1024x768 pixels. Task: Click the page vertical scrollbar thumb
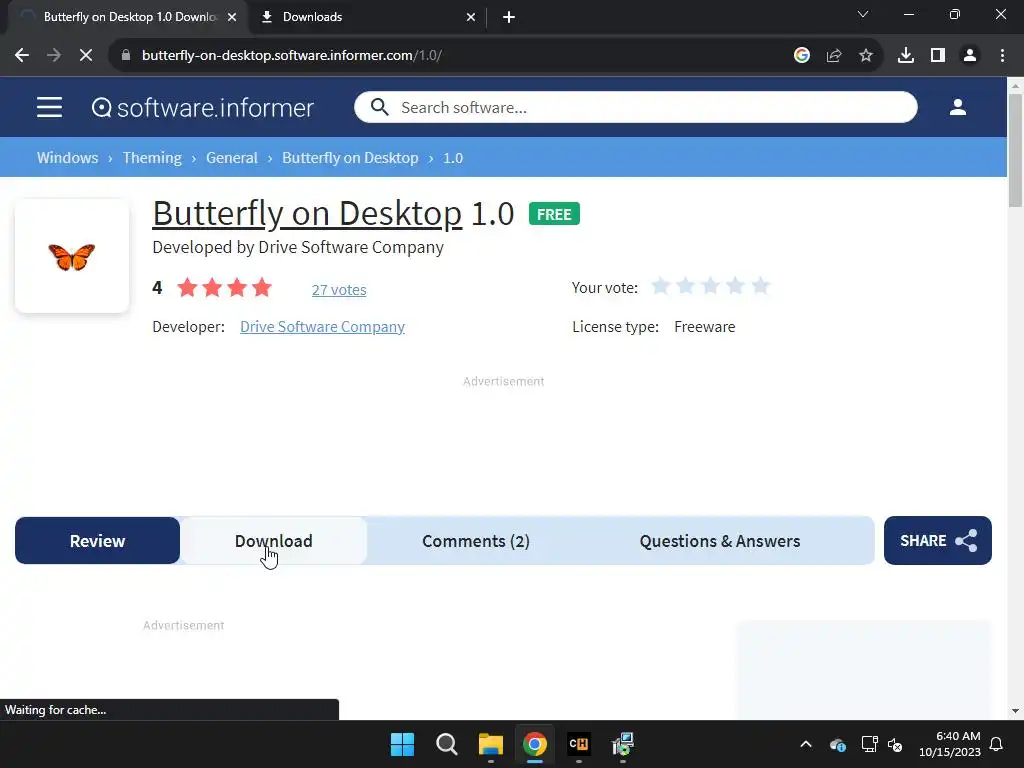1015,150
